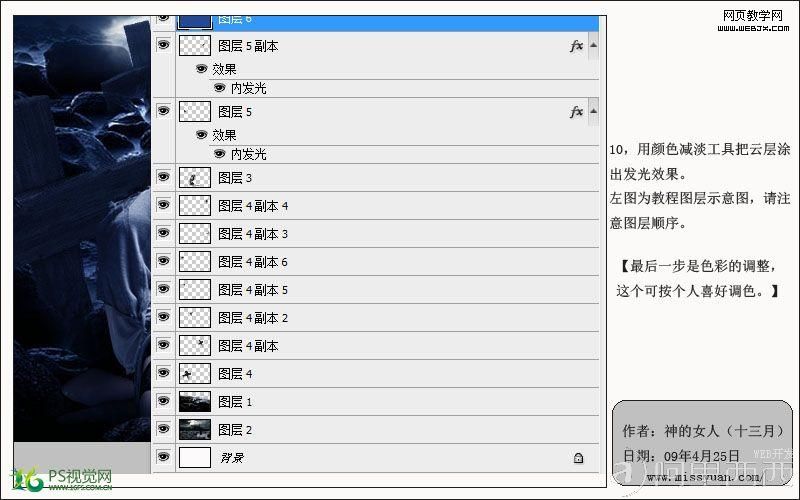Click the fx icon on 图层 5 副本
The image size is (800, 500).
[577, 46]
